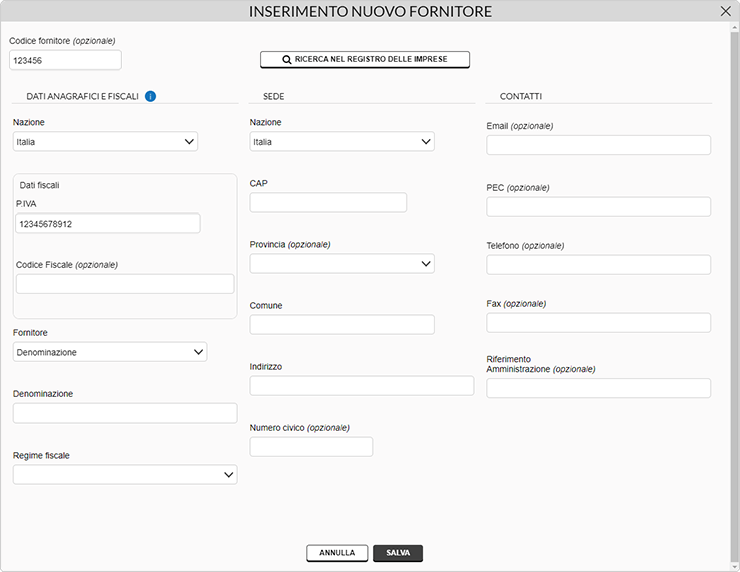Click the SALVA button
Image resolution: width=740 pixels, height=572 pixels.
pos(398,553)
